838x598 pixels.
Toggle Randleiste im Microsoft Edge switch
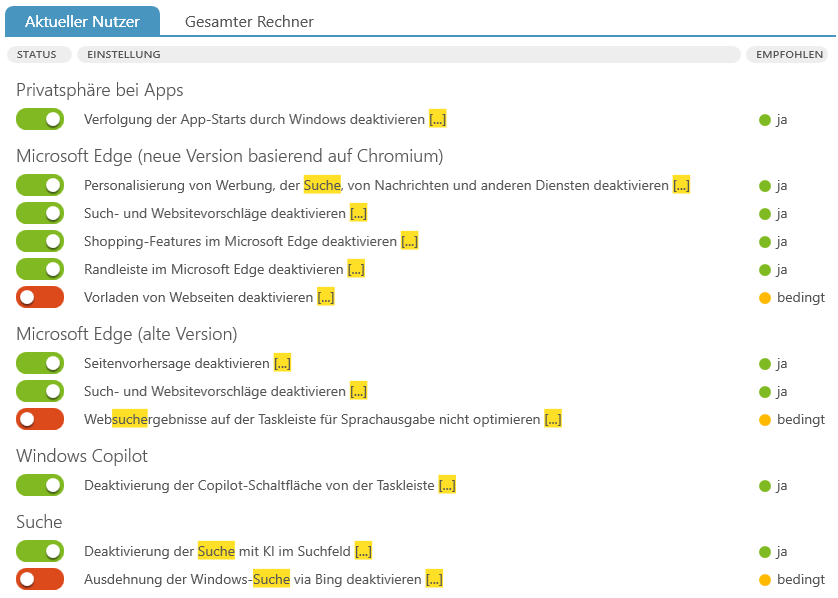pos(40,269)
